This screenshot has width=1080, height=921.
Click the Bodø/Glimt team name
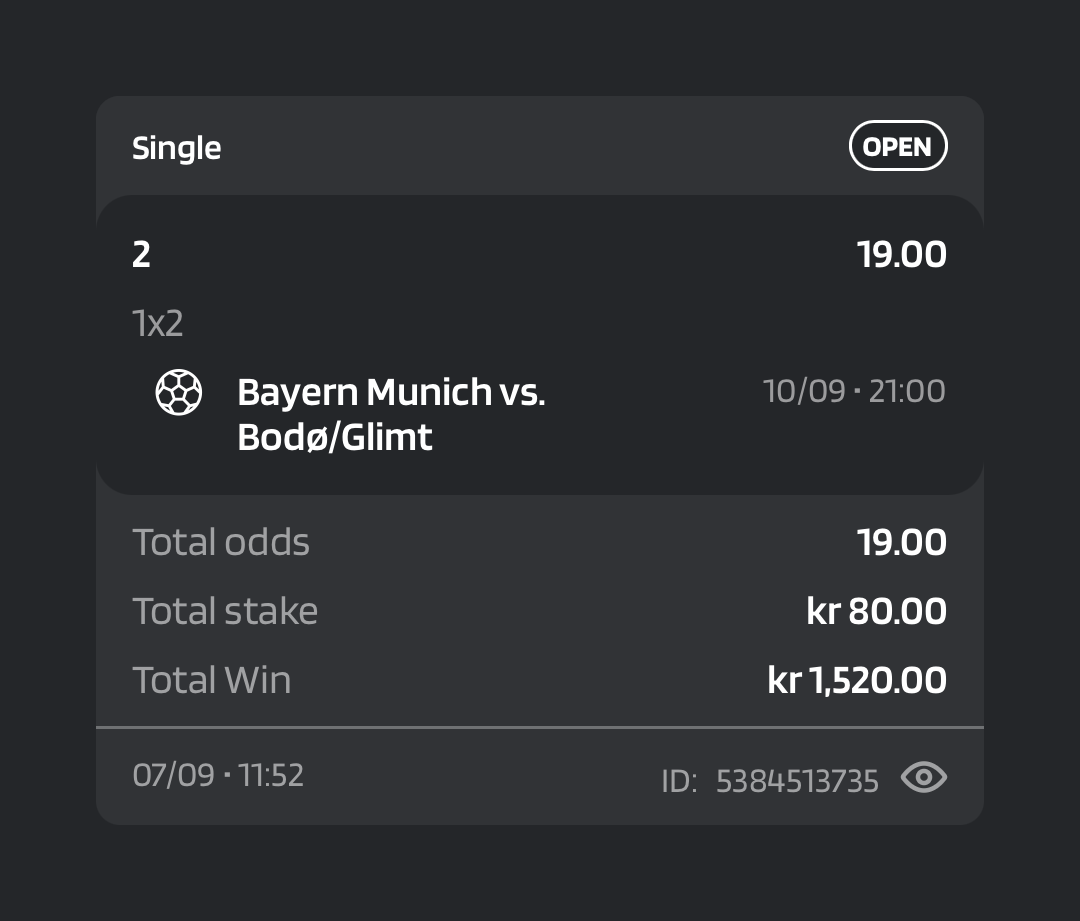(x=335, y=437)
